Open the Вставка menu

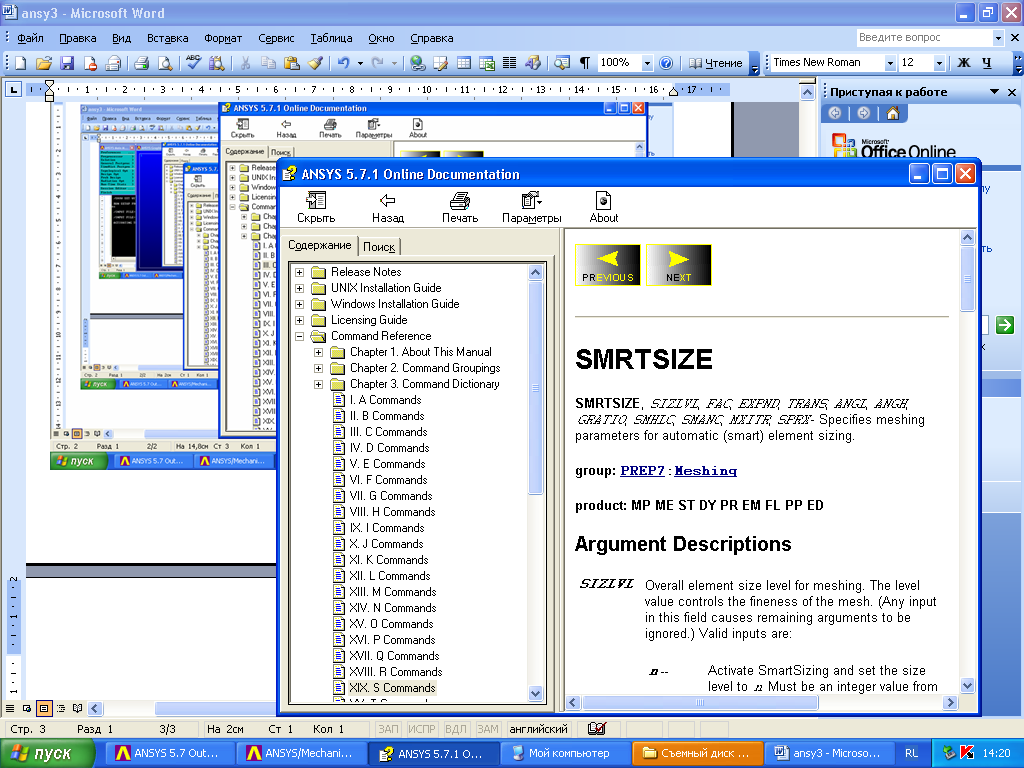click(x=167, y=38)
